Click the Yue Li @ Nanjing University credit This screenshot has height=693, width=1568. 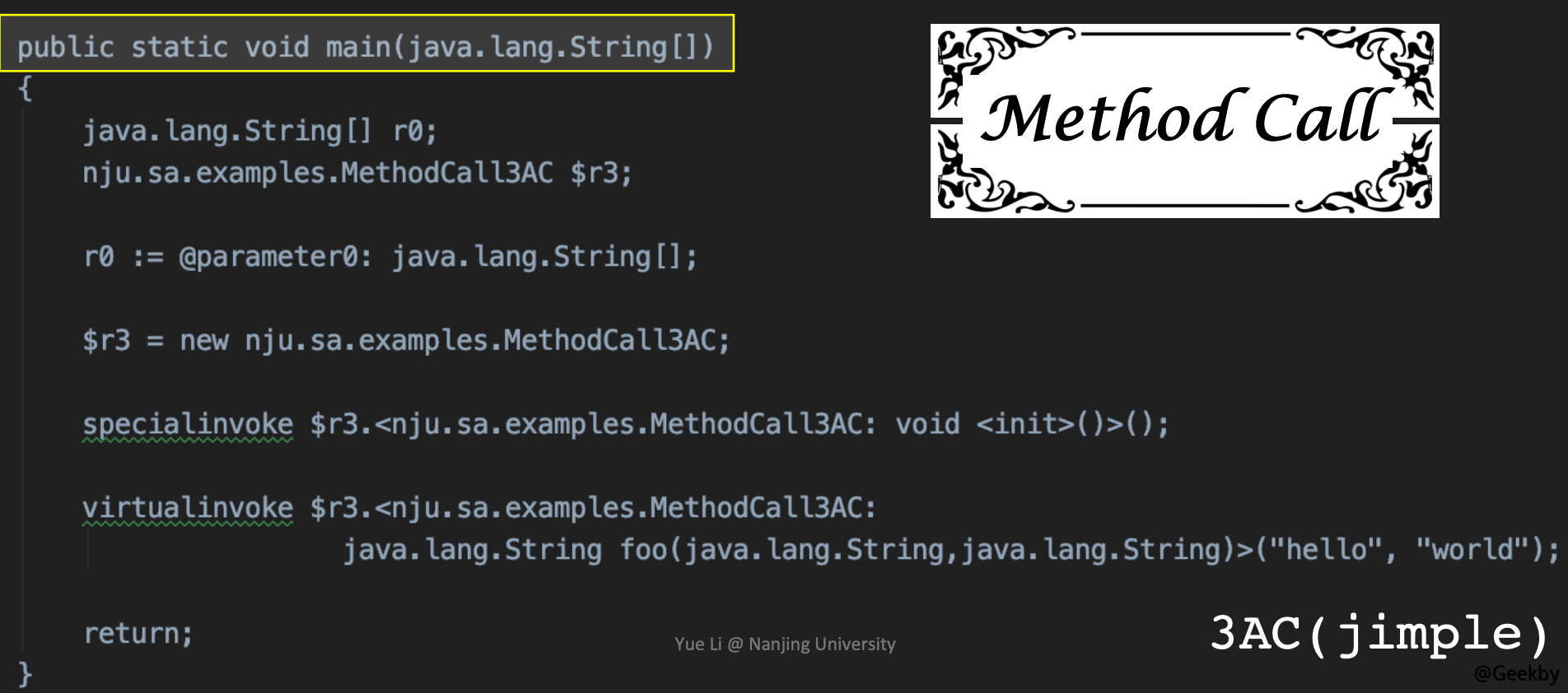click(x=785, y=644)
